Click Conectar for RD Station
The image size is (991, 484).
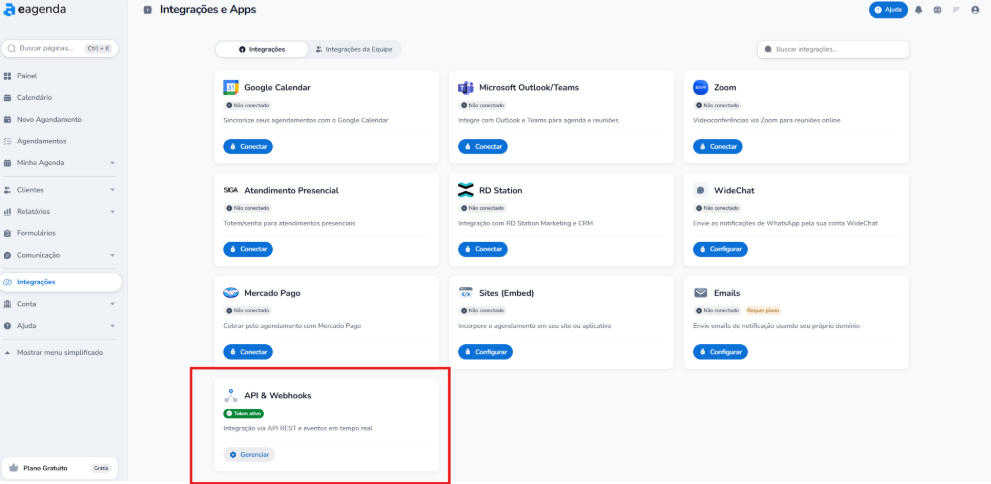click(x=483, y=249)
